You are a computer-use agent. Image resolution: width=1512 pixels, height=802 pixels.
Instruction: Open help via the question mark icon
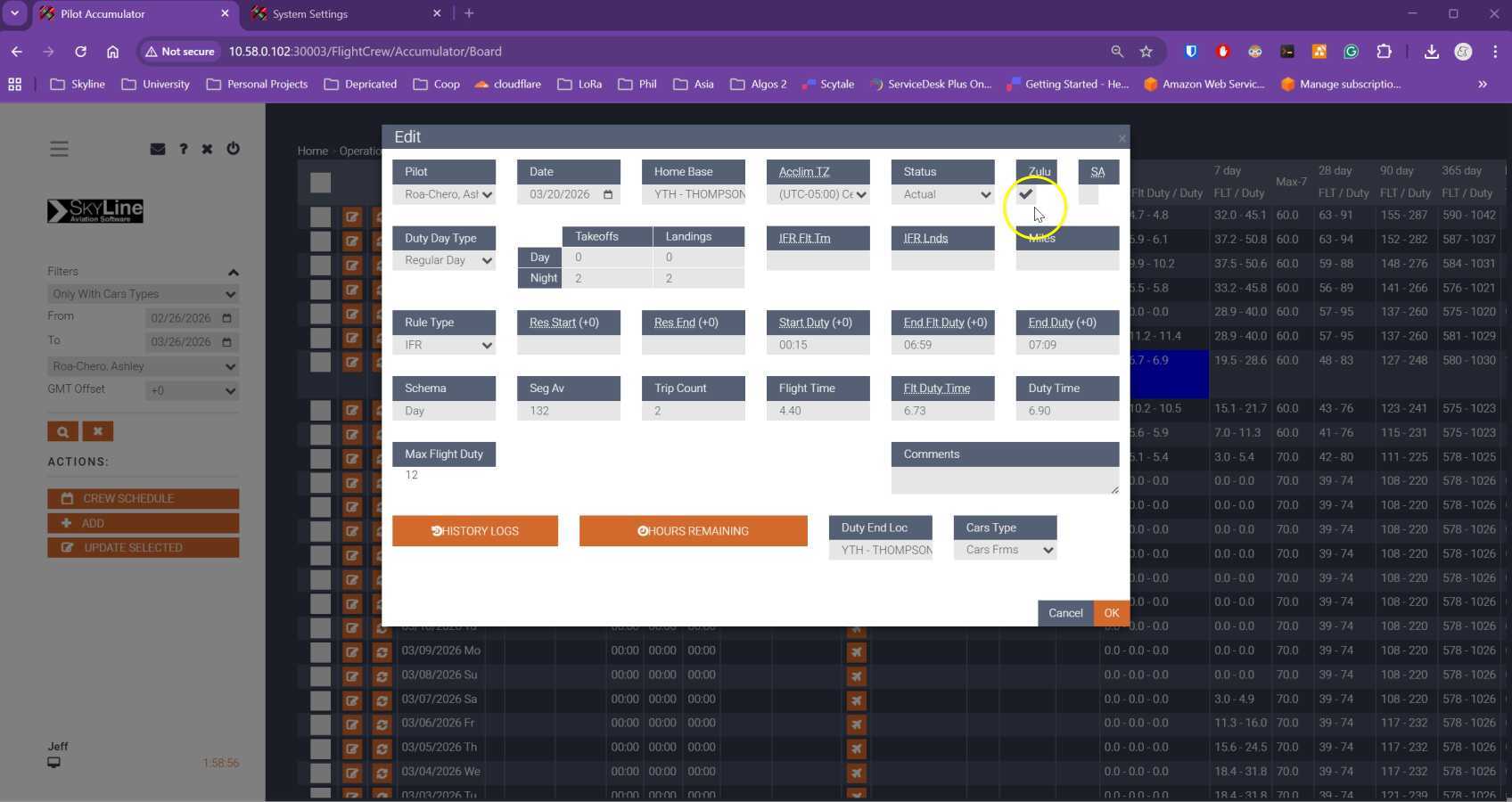pyautogui.click(x=184, y=149)
